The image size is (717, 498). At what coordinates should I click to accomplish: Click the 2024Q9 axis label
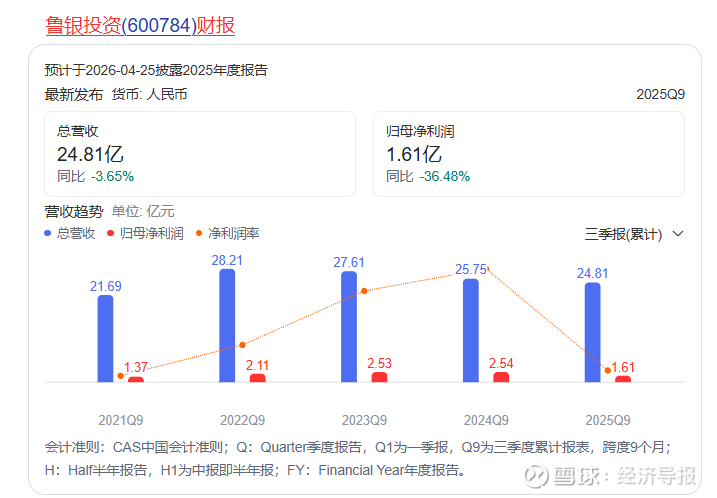tap(486, 420)
